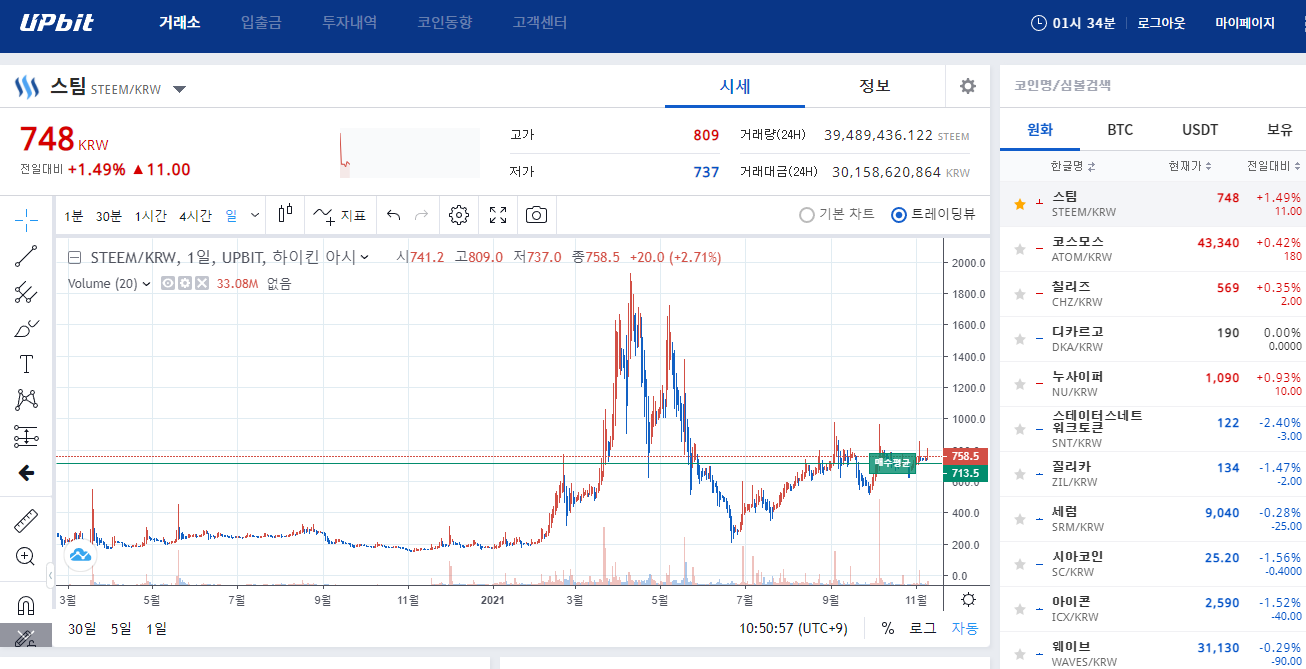The image size is (1306, 669).
Task: Open the settings gear beside 정보 tab
Action: (x=968, y=86)
